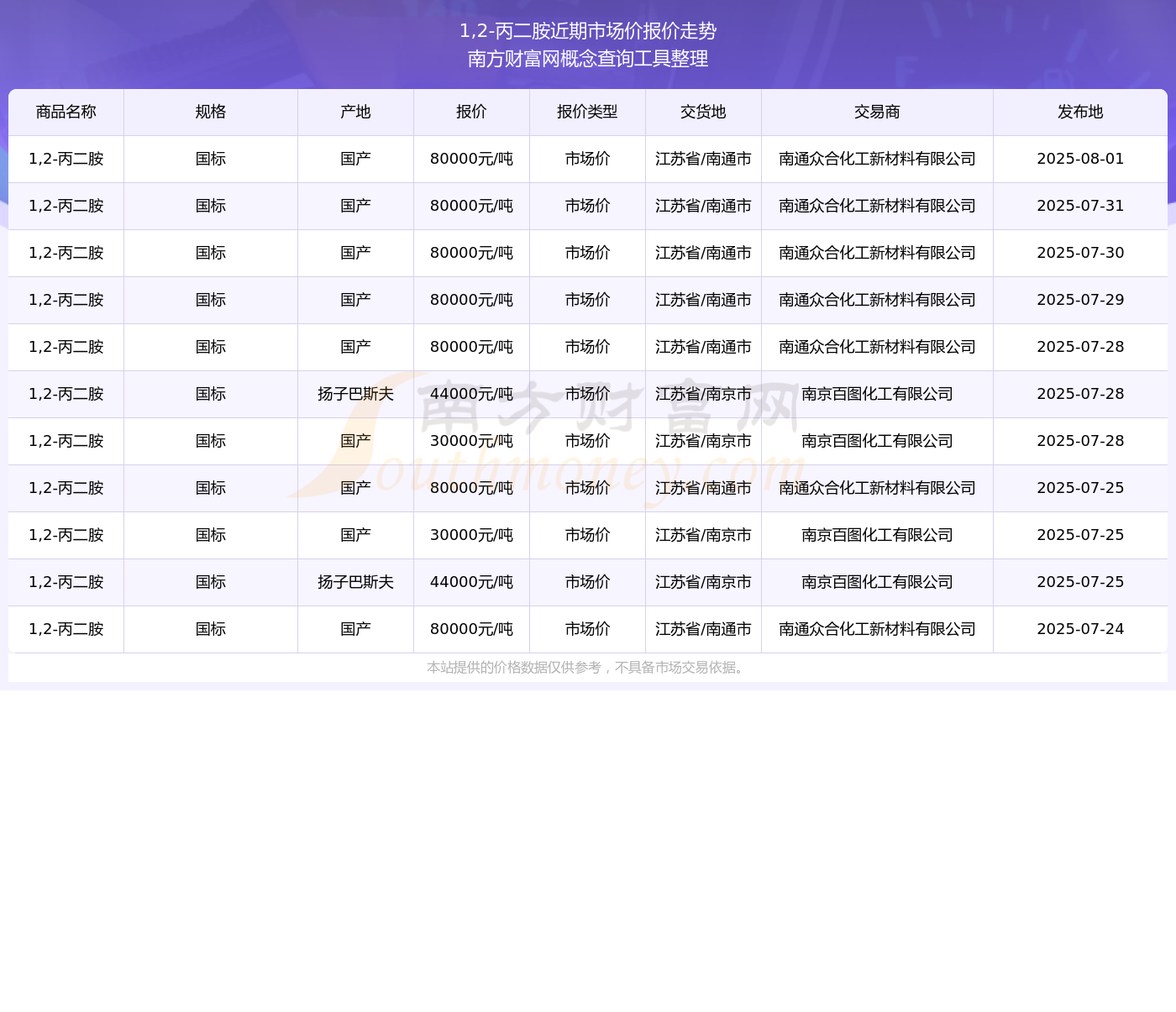Click the "交货地" column header
The width and height of the screenshot is (1176, 1012).
click(704, 112)
